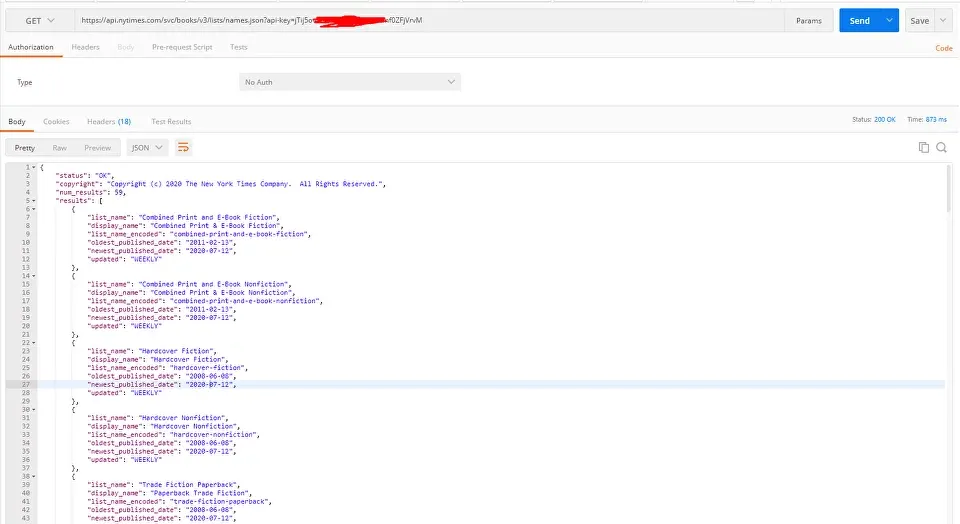This screenshot has height=524, width=960.
Task: Click the 200 OK status value
Action: 884,119
